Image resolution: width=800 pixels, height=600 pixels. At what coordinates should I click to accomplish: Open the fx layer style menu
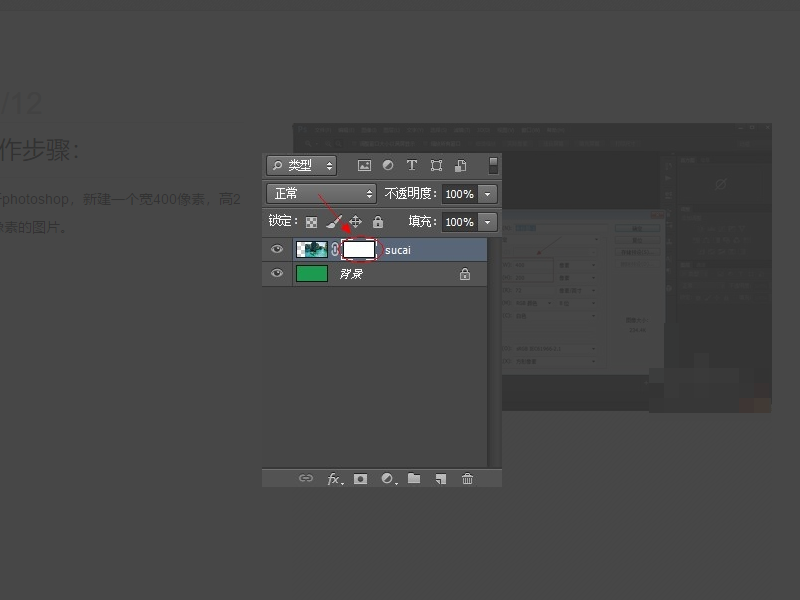pyautogui.click(x=335, y=479)
